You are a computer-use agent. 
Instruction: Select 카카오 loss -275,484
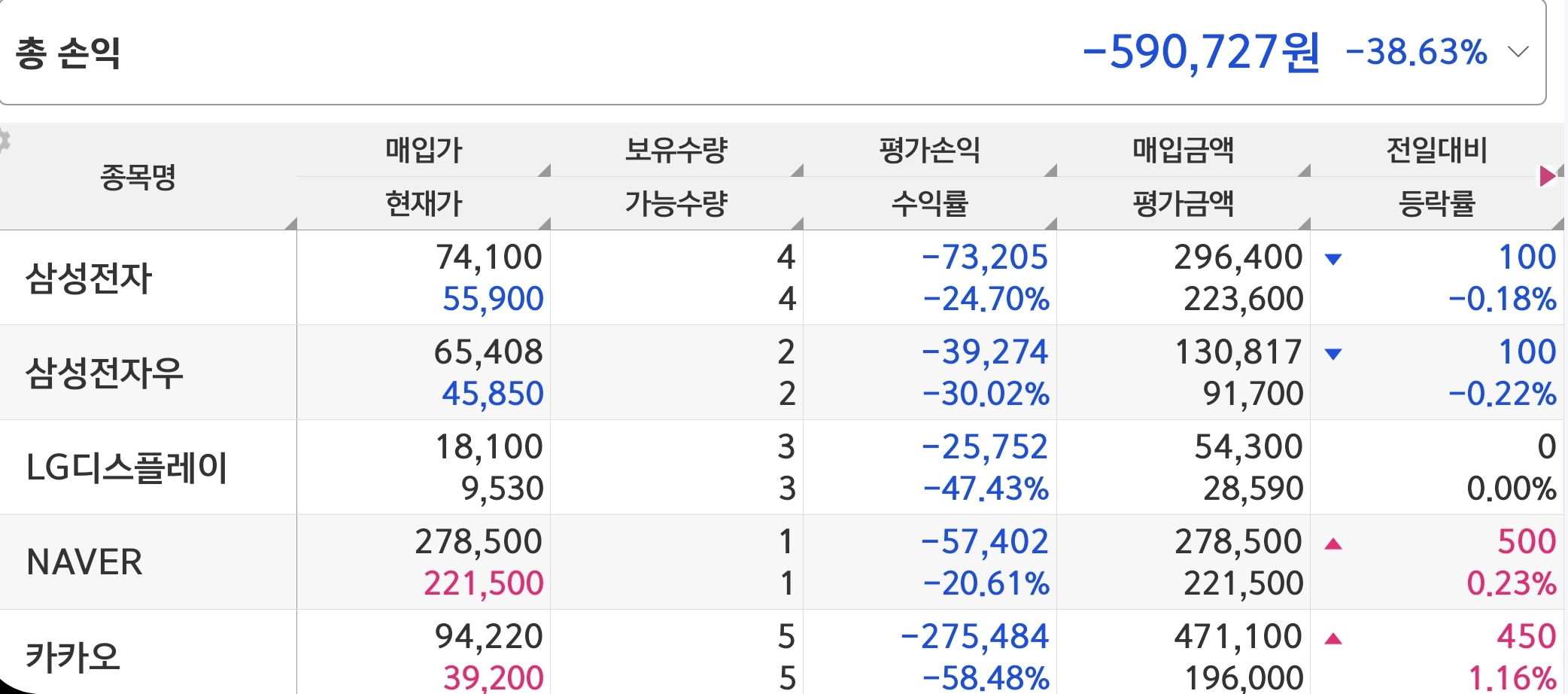[x=974, y=637]
